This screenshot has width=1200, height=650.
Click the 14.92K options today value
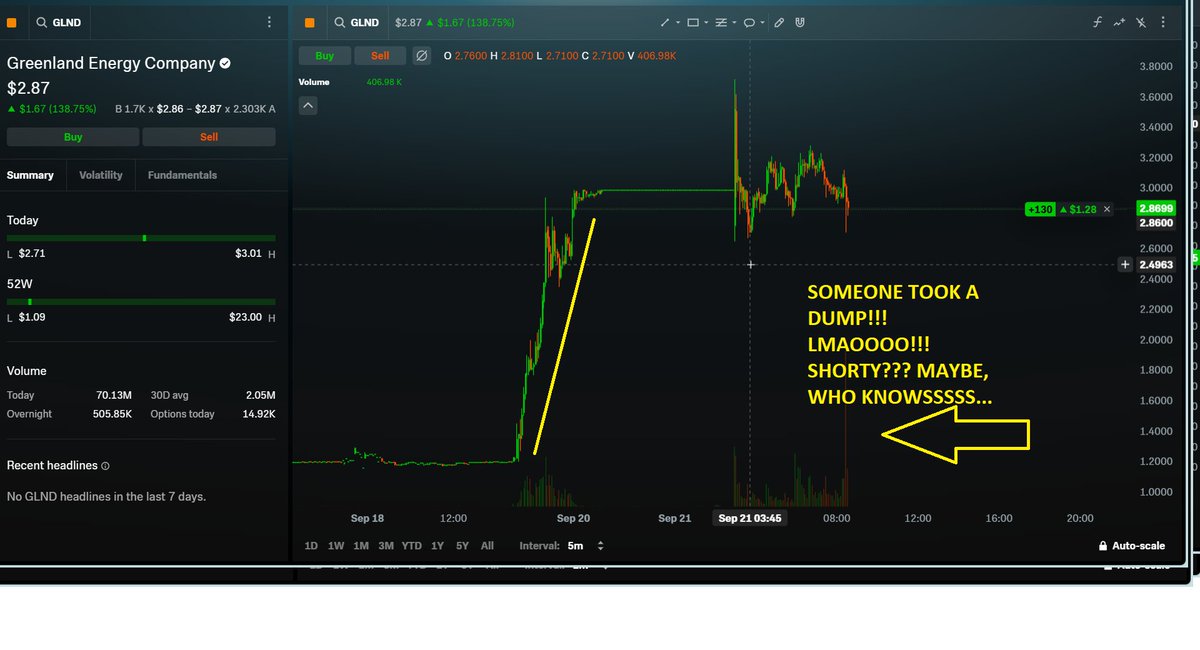257,414
